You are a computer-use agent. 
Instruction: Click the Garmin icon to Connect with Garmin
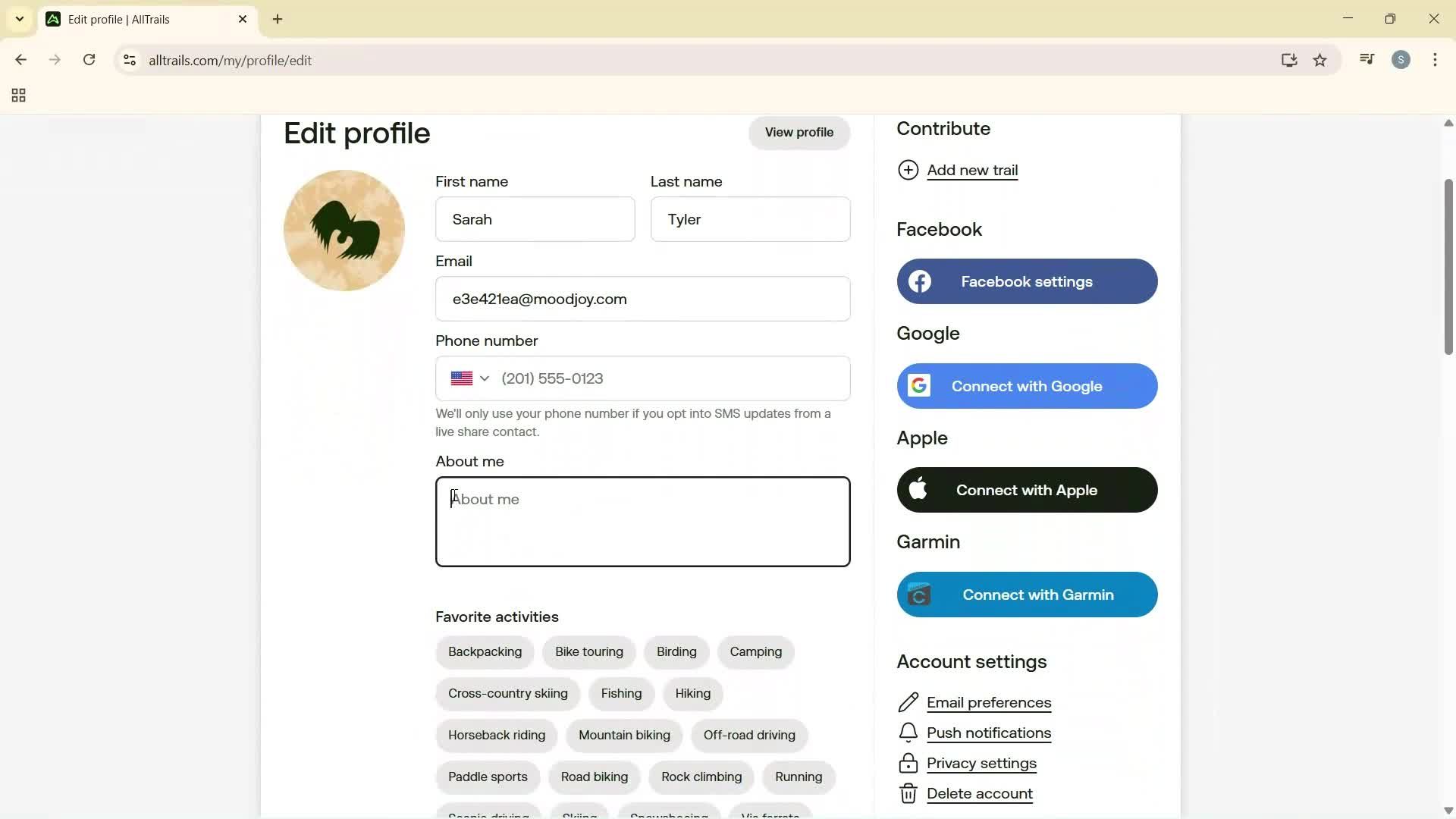tap(920, 595)
